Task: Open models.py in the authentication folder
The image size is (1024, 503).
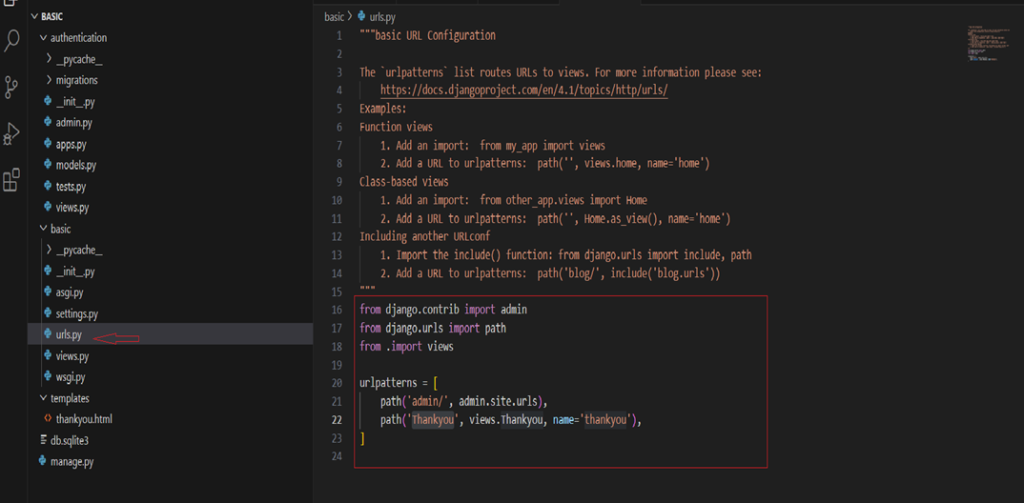Action: (x=76, y=165)
